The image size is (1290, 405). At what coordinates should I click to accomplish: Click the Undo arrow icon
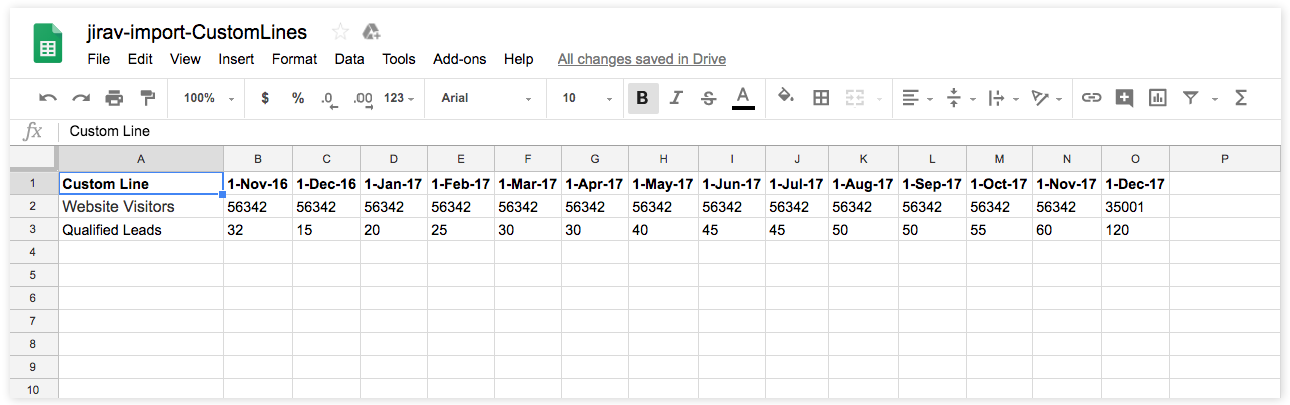pyautogui.click(x=47, y=98)
